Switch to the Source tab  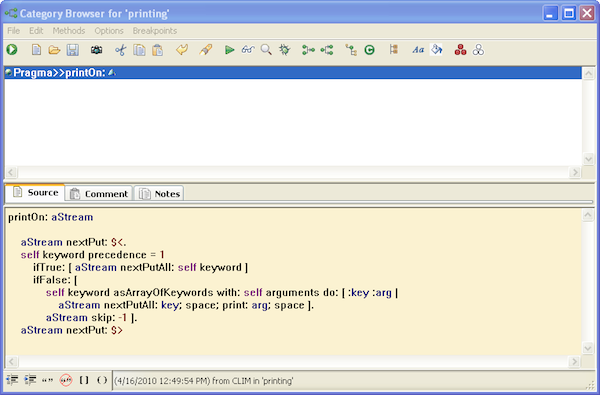[35, 193]
